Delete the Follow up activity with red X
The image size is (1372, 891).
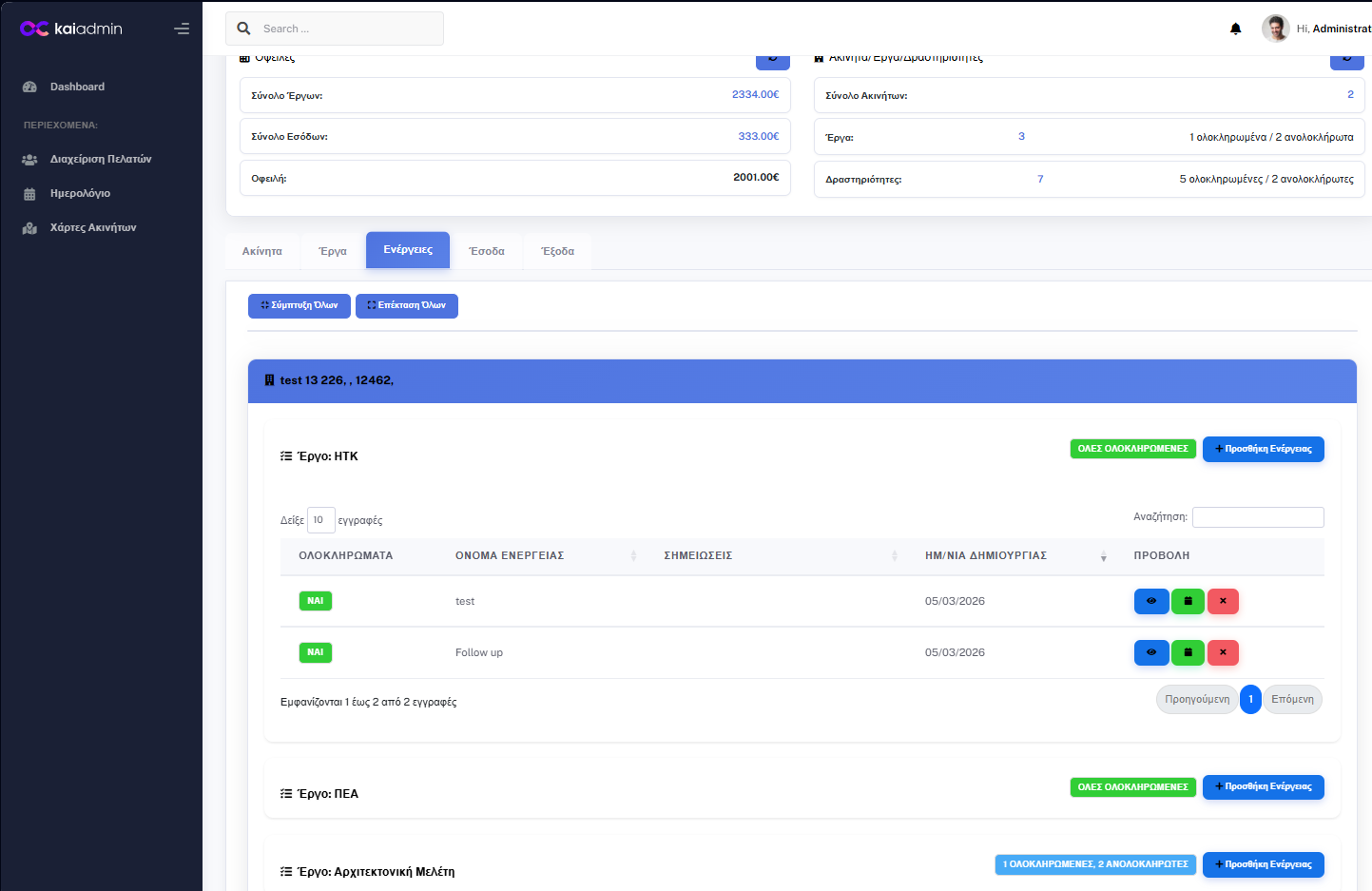1223,652
